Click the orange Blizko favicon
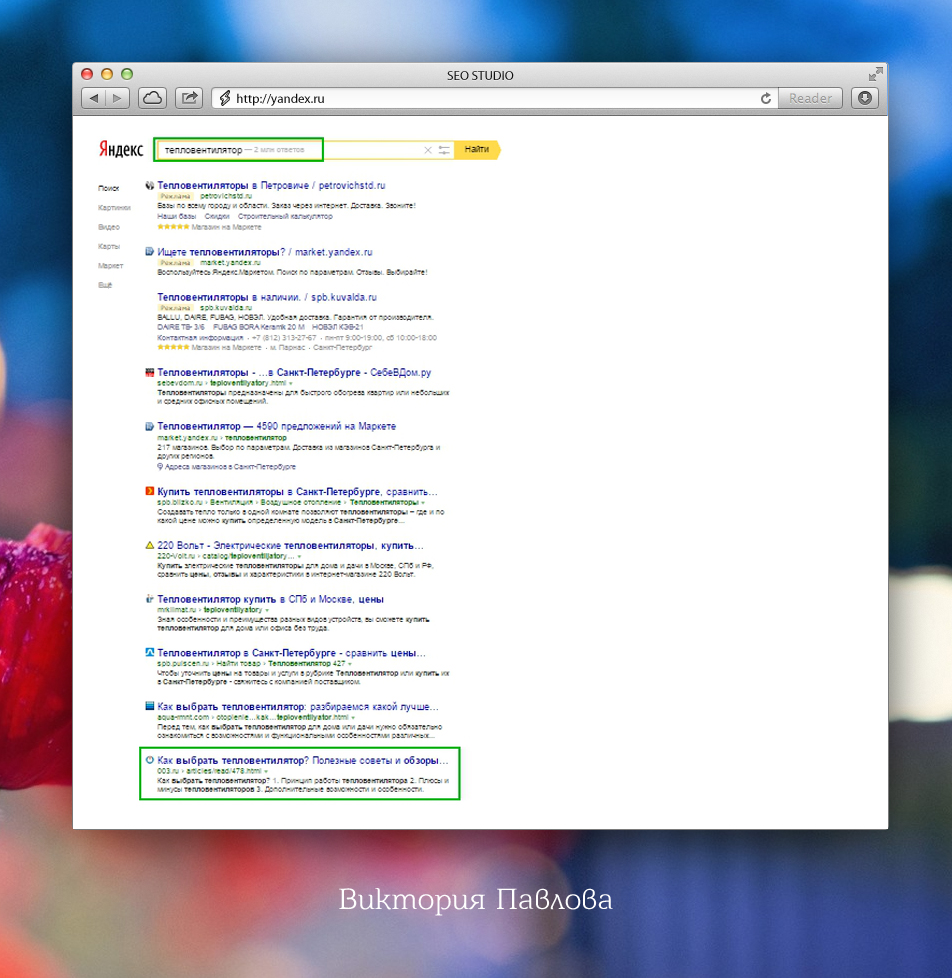Screen dimensions: 952x978 click(x=150, y=491)
